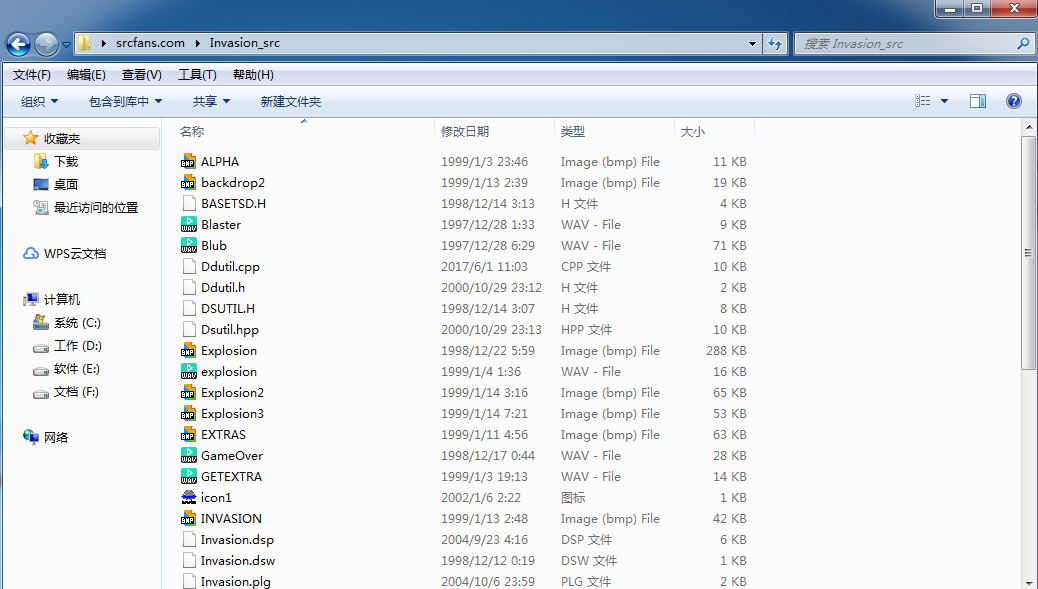
Task: Refresh the folder view
Action: click(775, 44)
